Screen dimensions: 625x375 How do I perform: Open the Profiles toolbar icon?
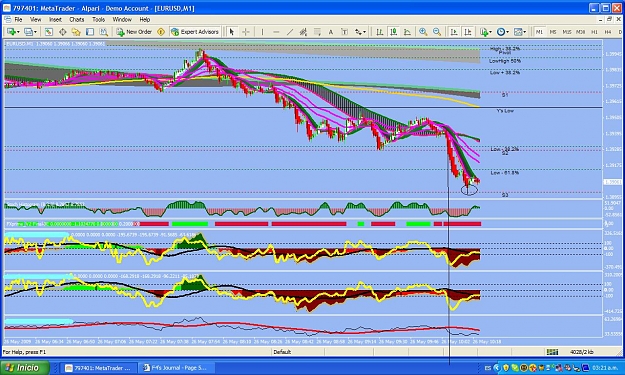(28, 32)
